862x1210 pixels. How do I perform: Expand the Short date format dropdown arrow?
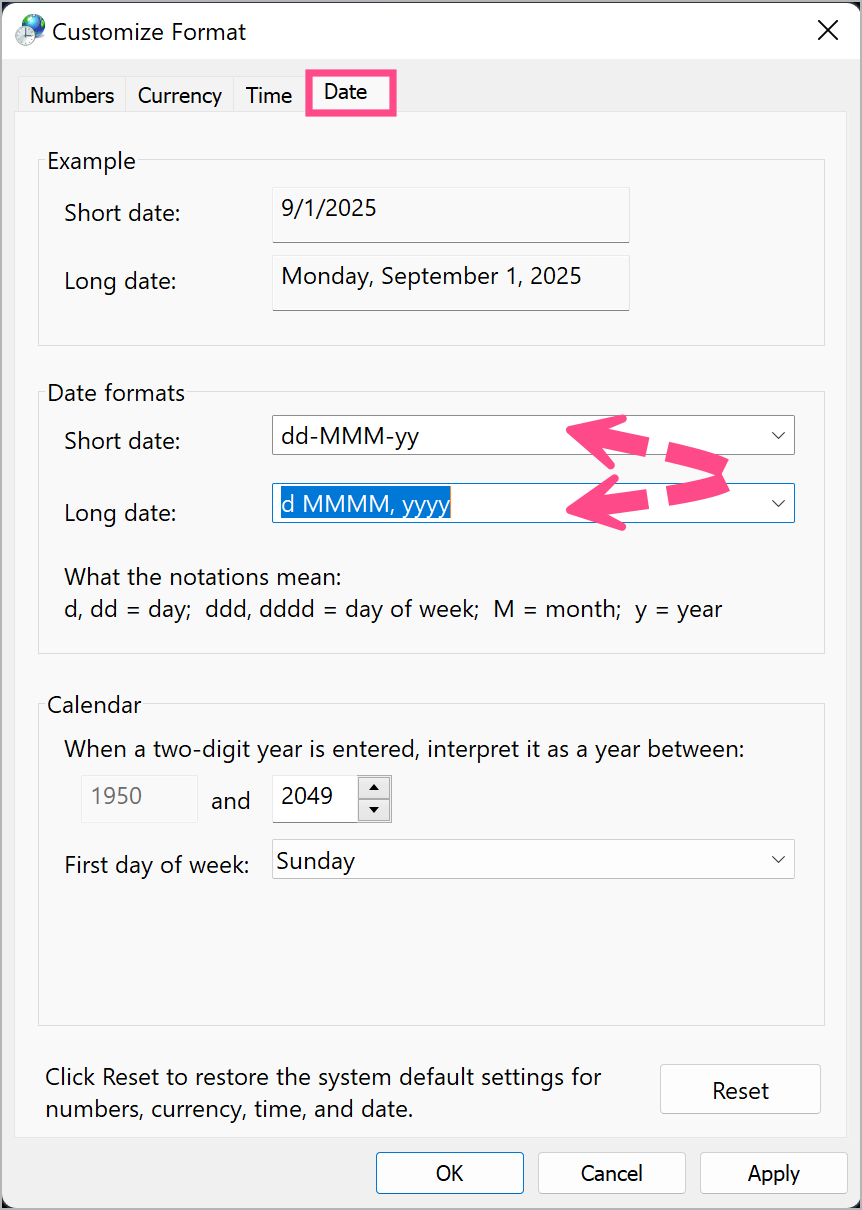[x=778, y=436]
